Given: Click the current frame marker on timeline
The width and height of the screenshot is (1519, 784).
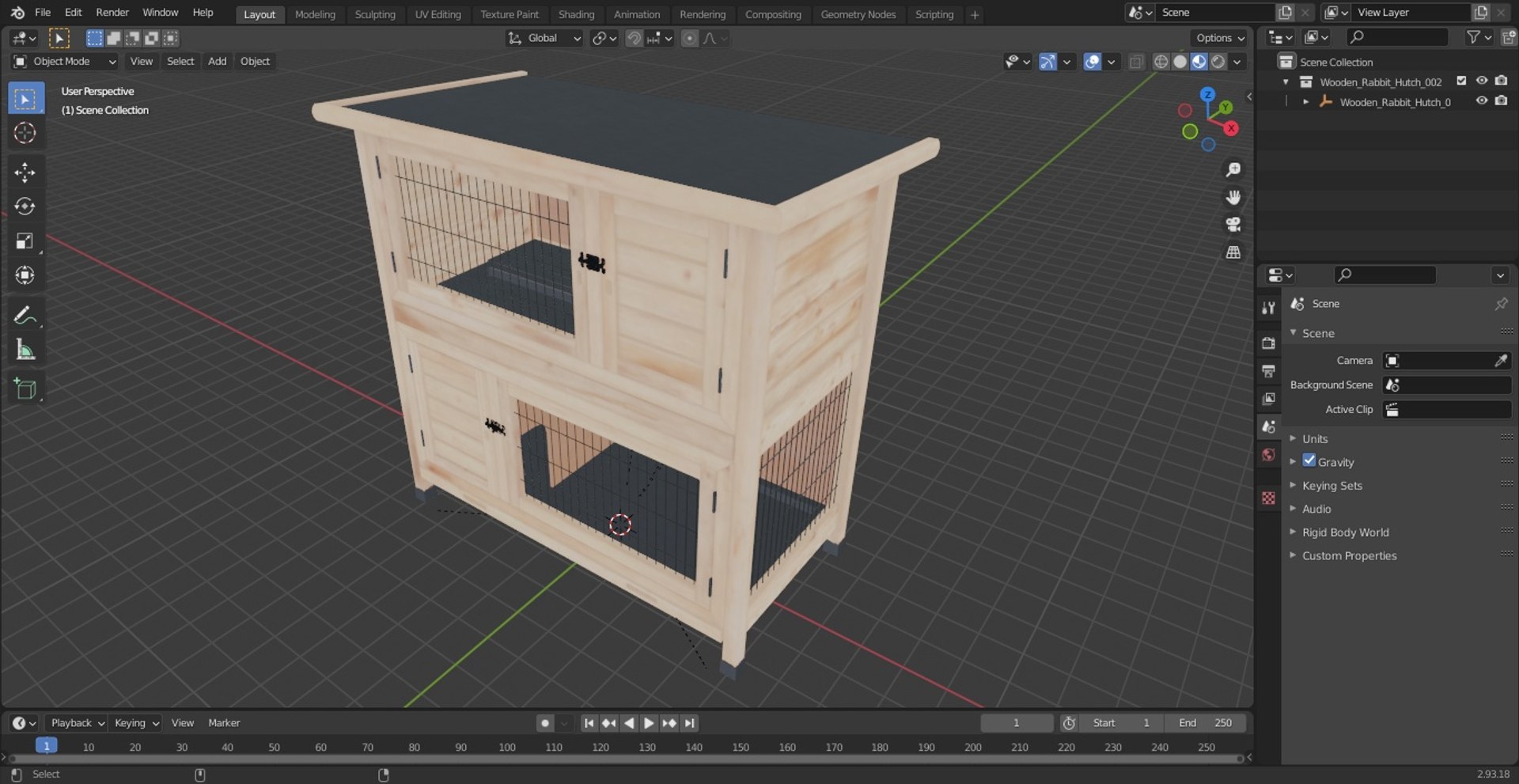Looking at the screenshot, I should click(47, 746).
